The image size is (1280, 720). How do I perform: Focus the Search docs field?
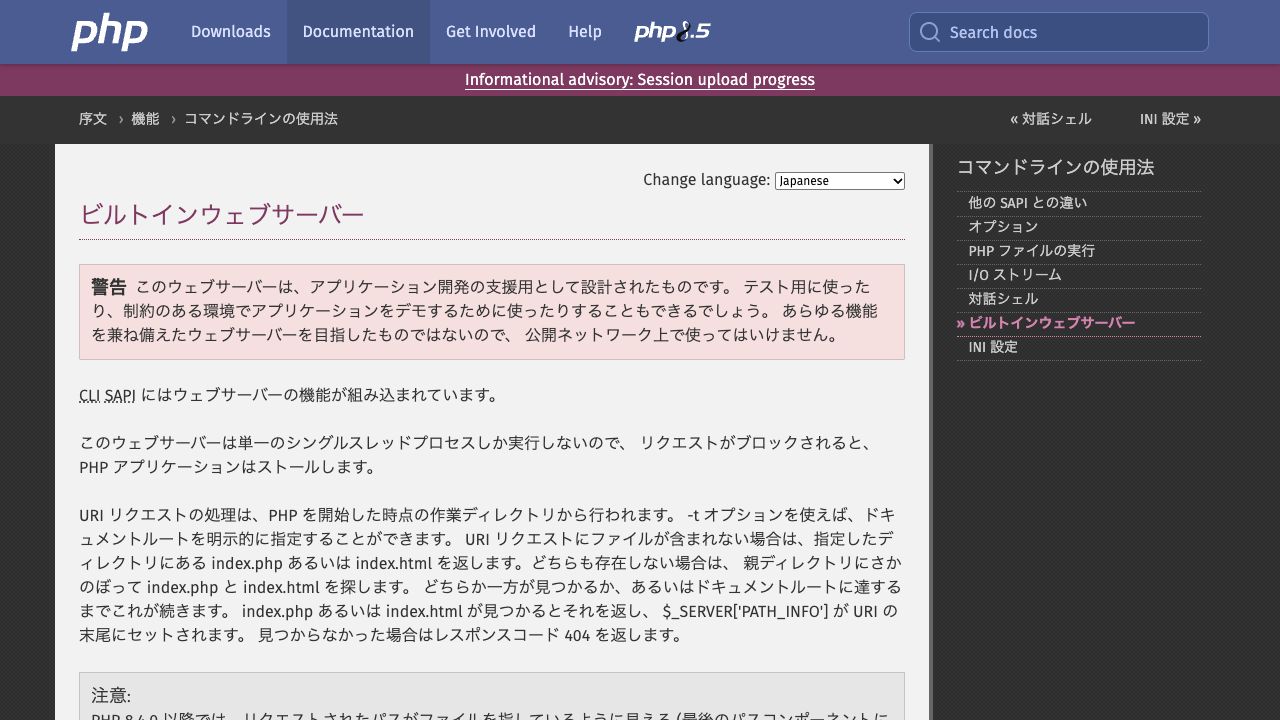click(x=1059, y=32)
